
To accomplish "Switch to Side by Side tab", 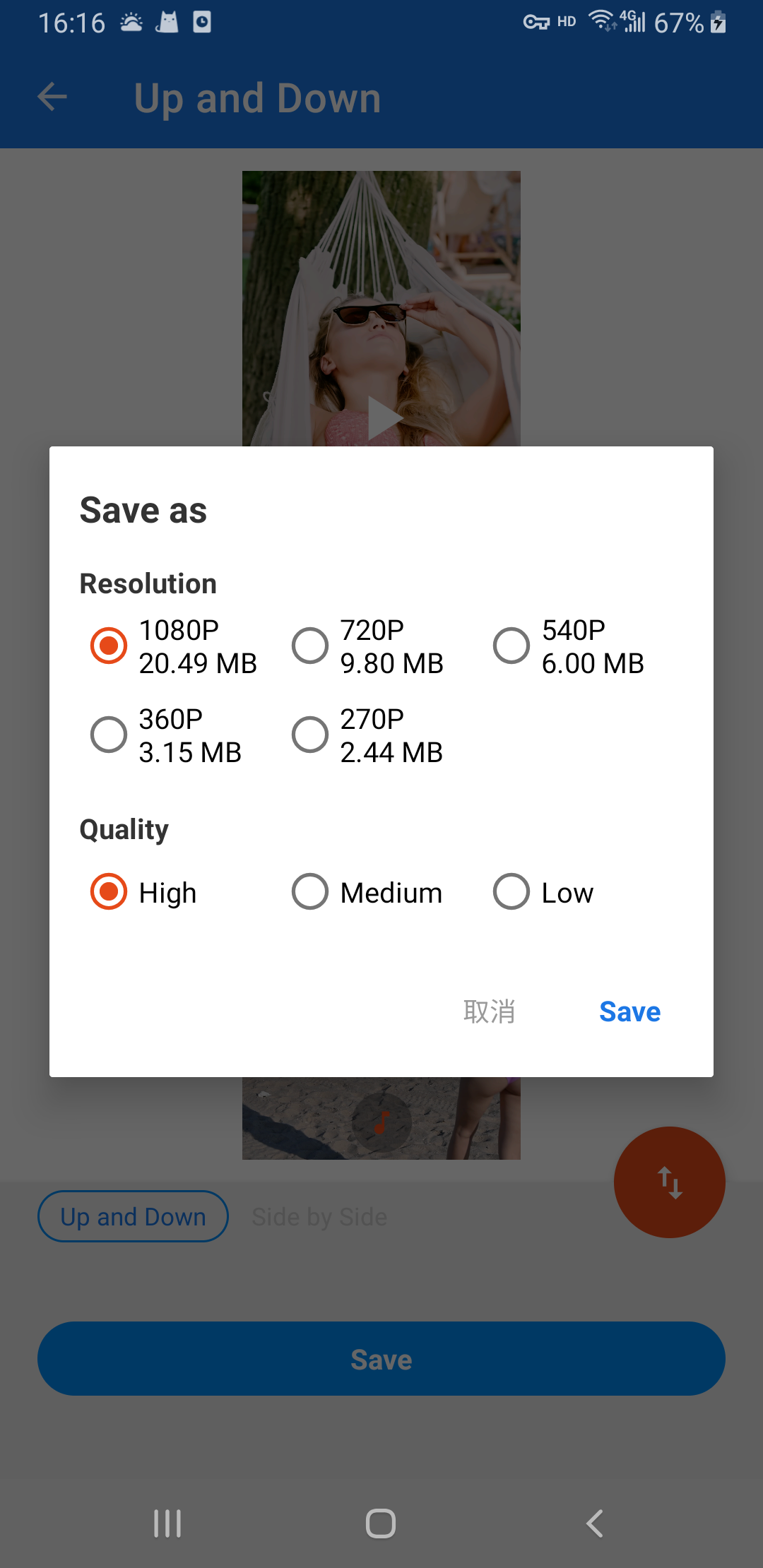I will [319, 1216].
